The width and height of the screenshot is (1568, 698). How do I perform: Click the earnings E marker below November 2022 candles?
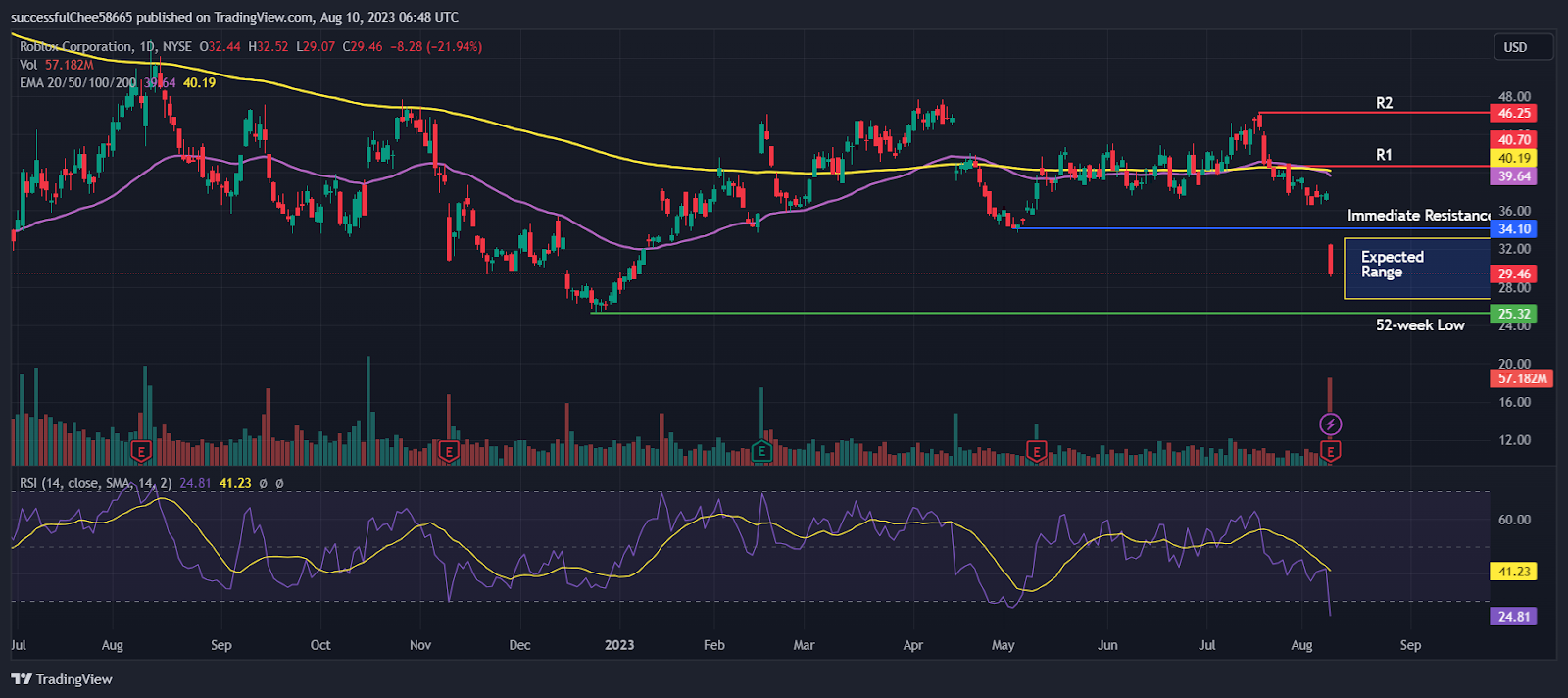click(x=449, y=452)
